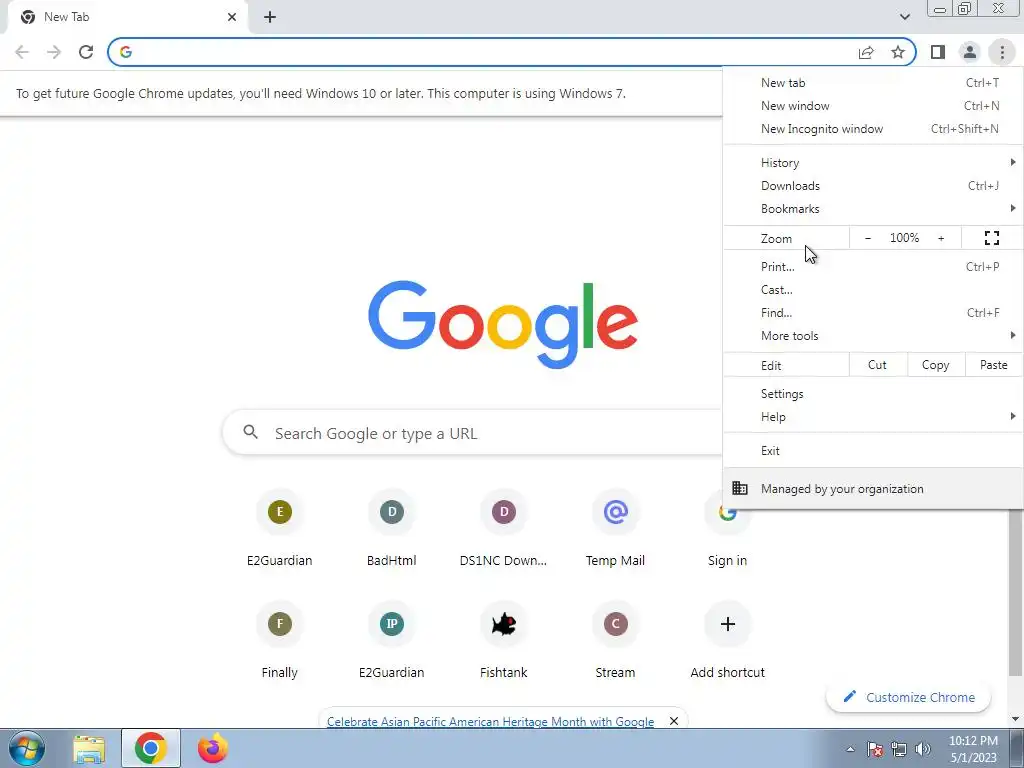Image resolution: width=1024 pixels, height=768 pixels.
Task: Expand the More tools submenu
Action: (x=873, y=336)
